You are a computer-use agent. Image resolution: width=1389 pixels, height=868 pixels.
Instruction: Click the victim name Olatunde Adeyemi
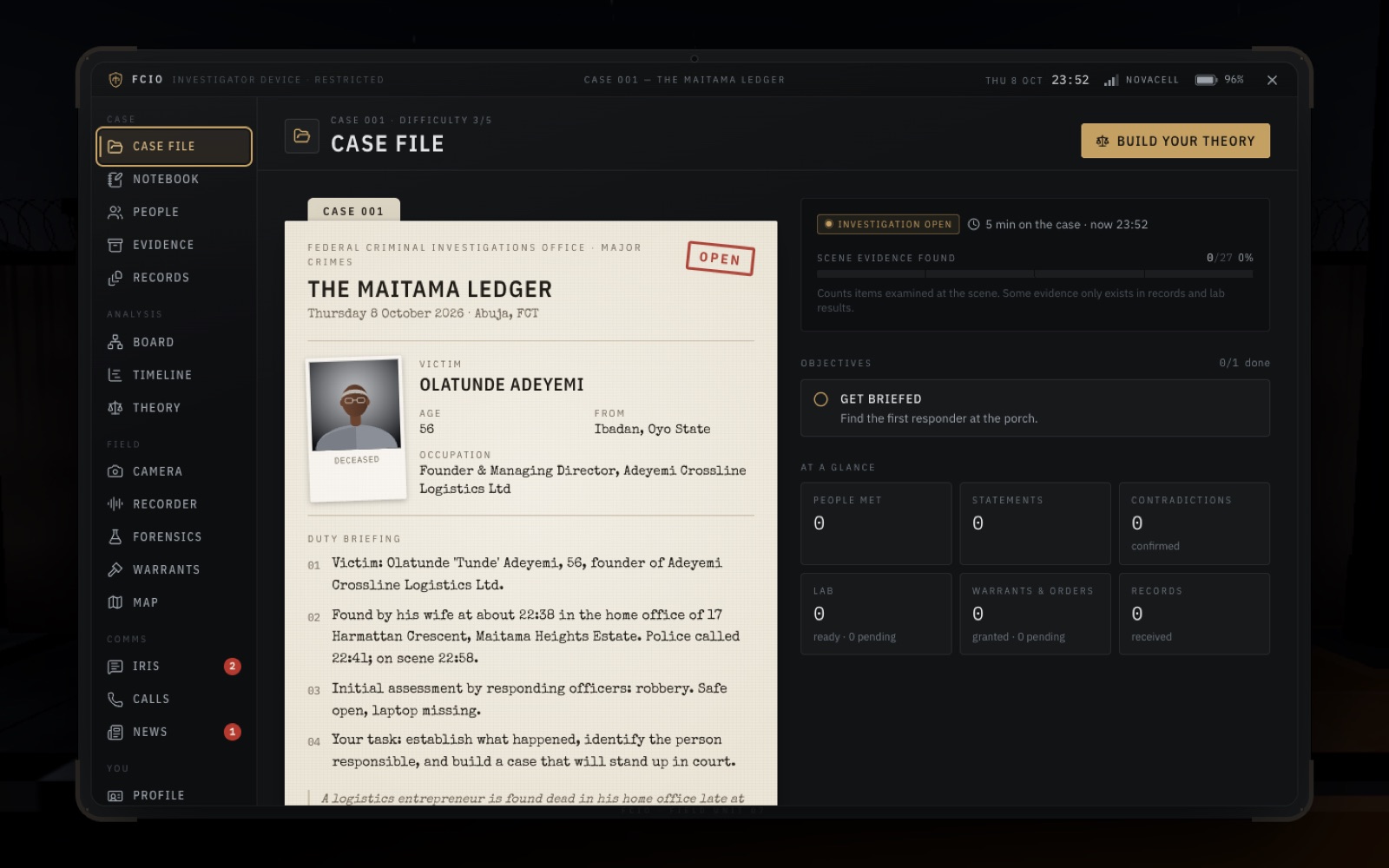502,385
